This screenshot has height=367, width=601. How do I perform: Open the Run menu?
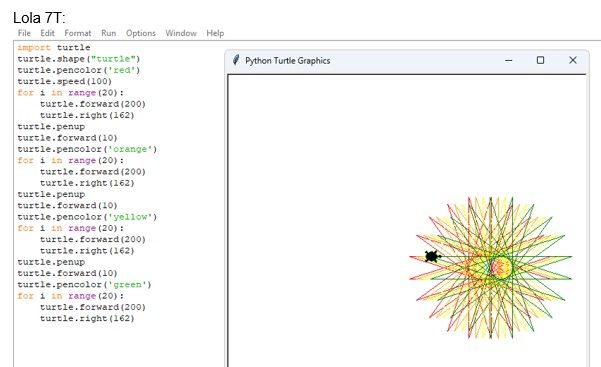click(x=108, y=33)
